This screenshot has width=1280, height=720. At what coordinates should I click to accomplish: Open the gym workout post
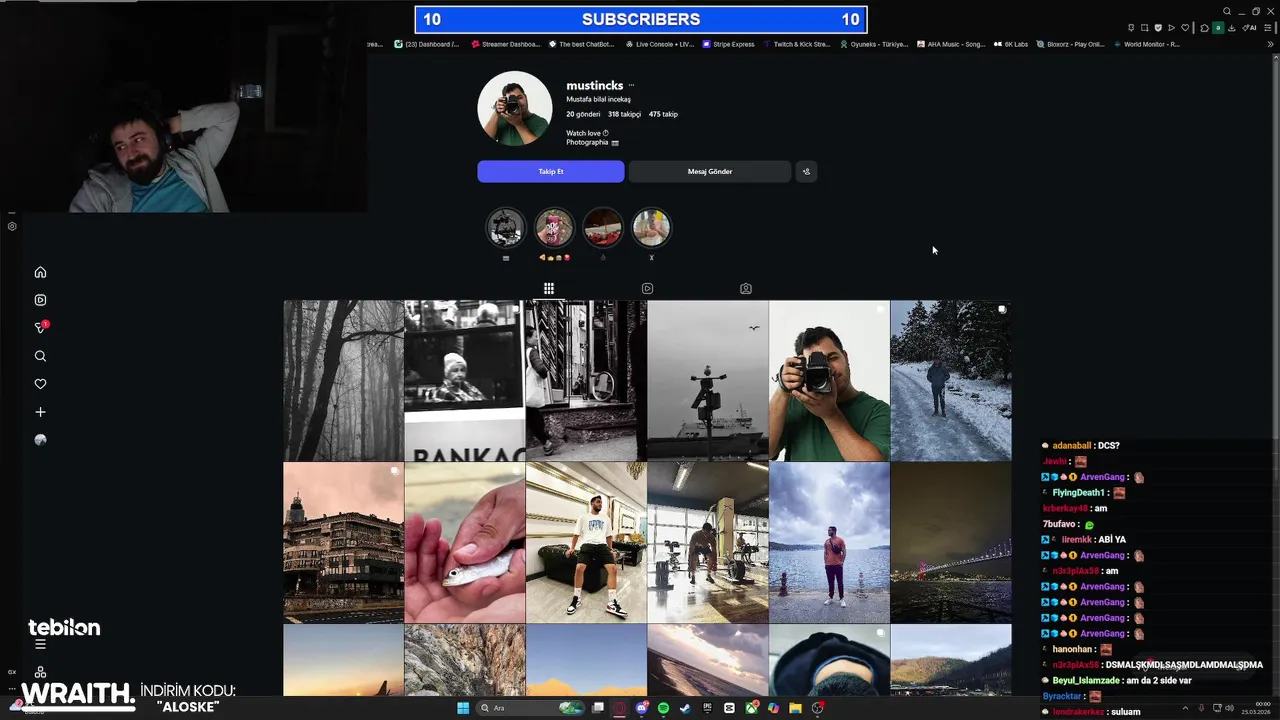(708, 542)
